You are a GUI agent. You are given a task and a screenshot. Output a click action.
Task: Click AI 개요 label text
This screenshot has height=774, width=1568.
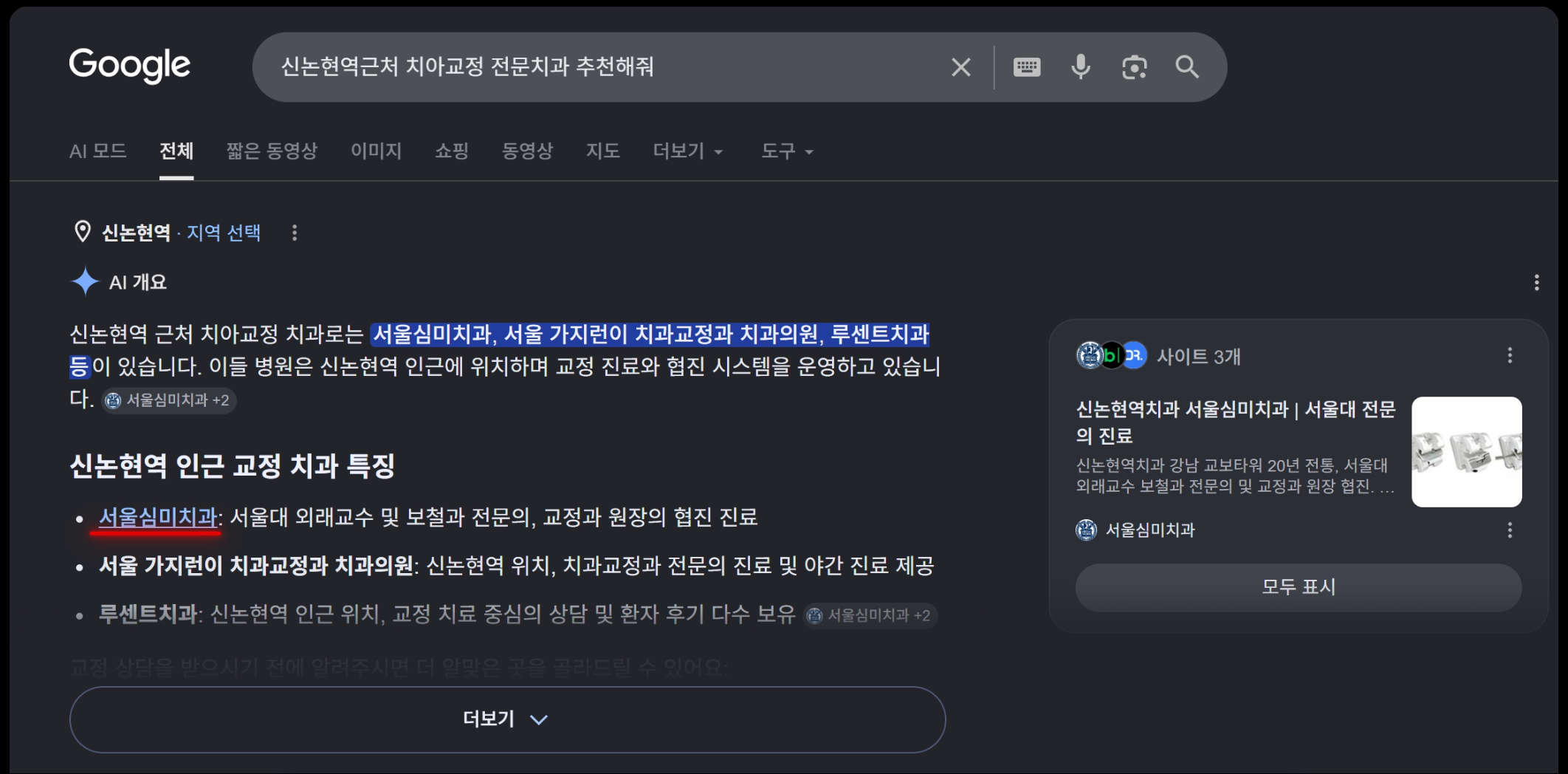138,282
